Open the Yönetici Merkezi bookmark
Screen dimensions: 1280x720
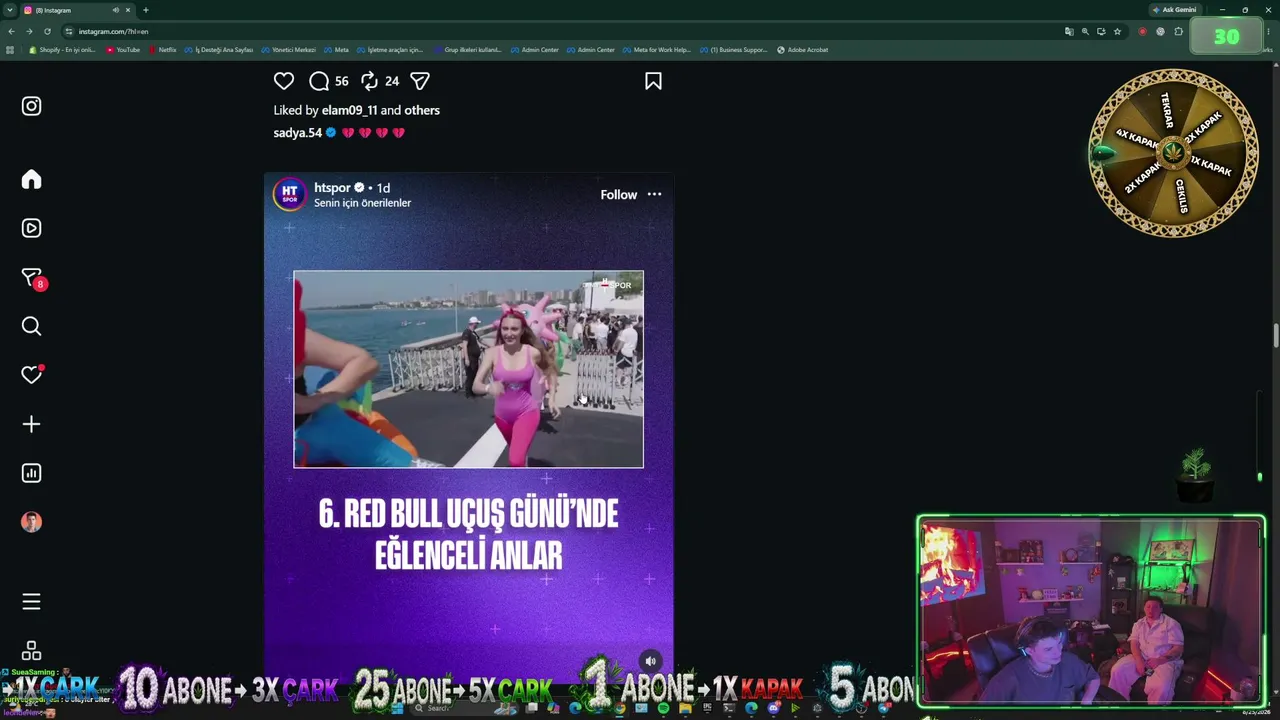pyautogui.click(x=289, y=50)
